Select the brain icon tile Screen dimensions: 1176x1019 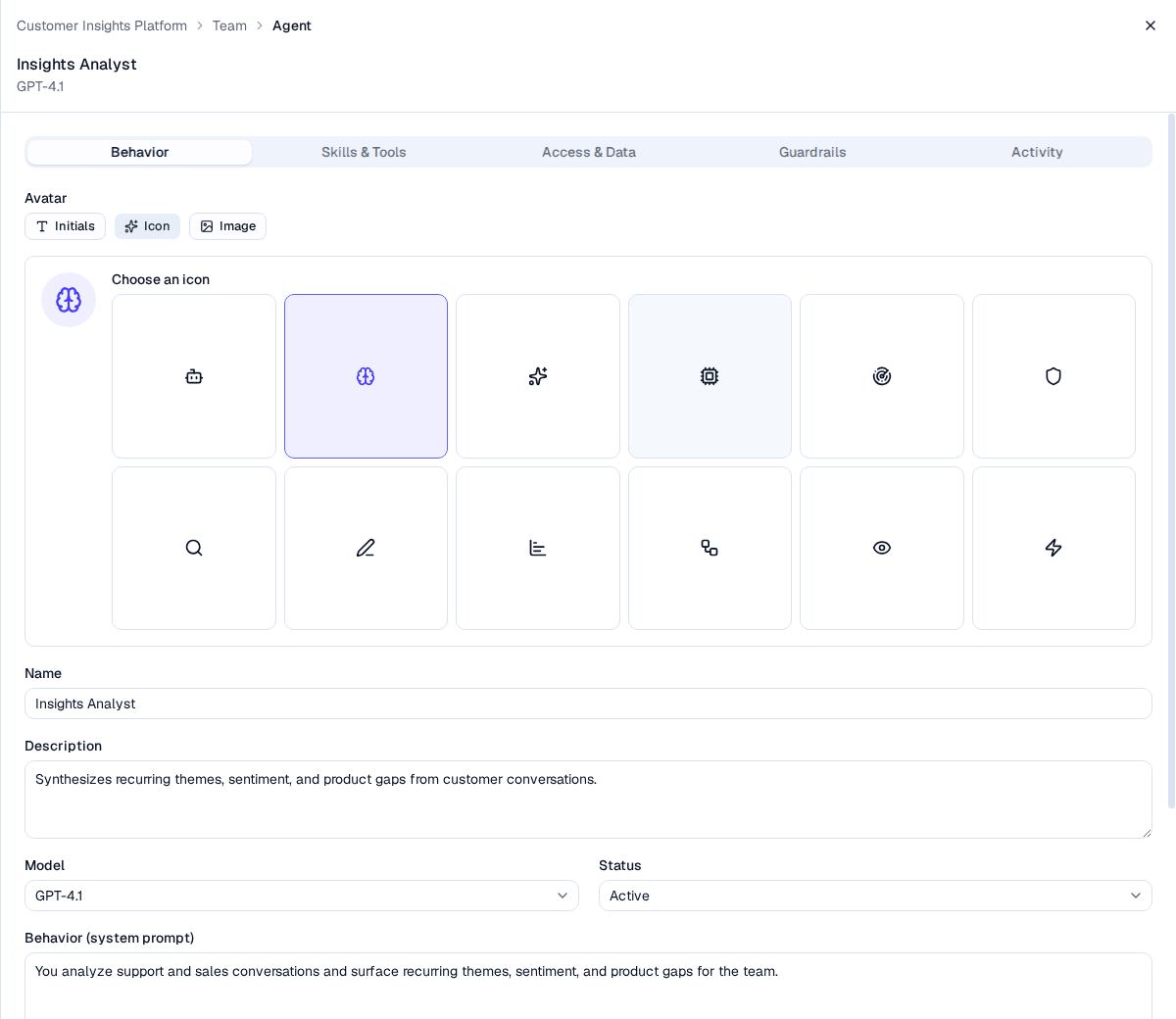click(366, 376)
